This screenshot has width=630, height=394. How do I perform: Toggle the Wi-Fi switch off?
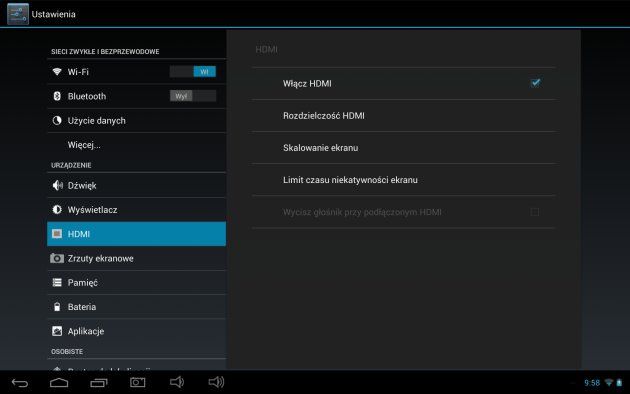[193, 71]
